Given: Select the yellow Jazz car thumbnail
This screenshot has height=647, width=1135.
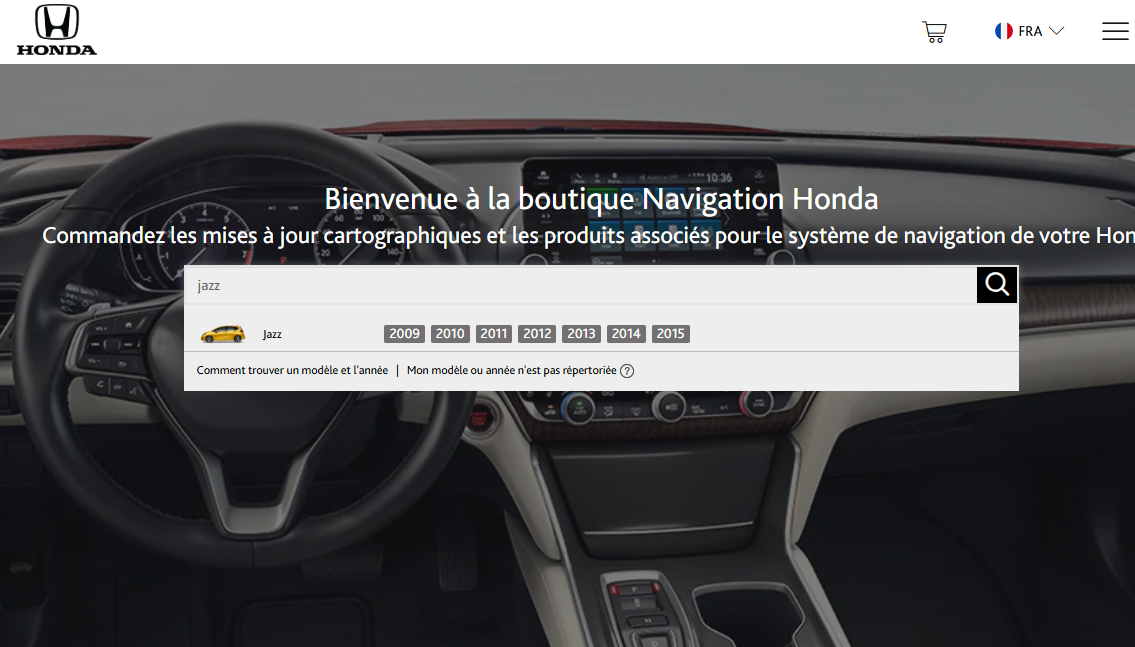Looking at the screenshot, I should (x=223, y=334).
